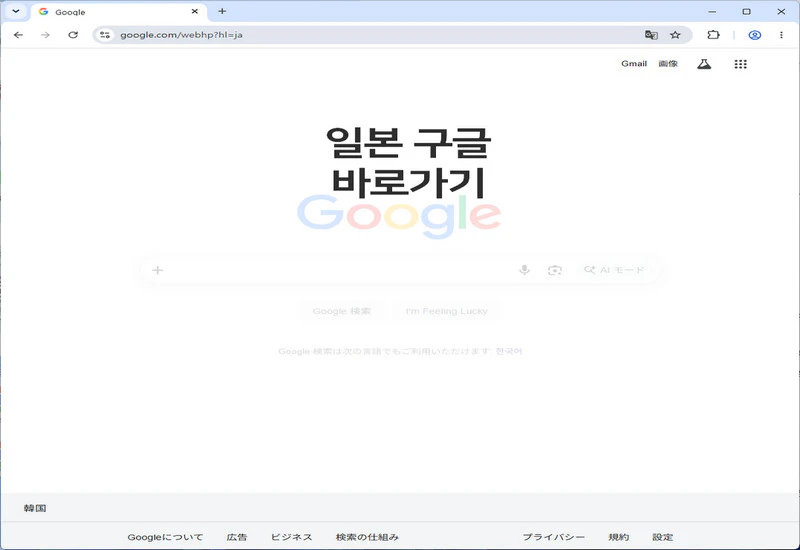Open the Chrome three-dot menu
Screen dimensions: 800x550
[781, 35]
